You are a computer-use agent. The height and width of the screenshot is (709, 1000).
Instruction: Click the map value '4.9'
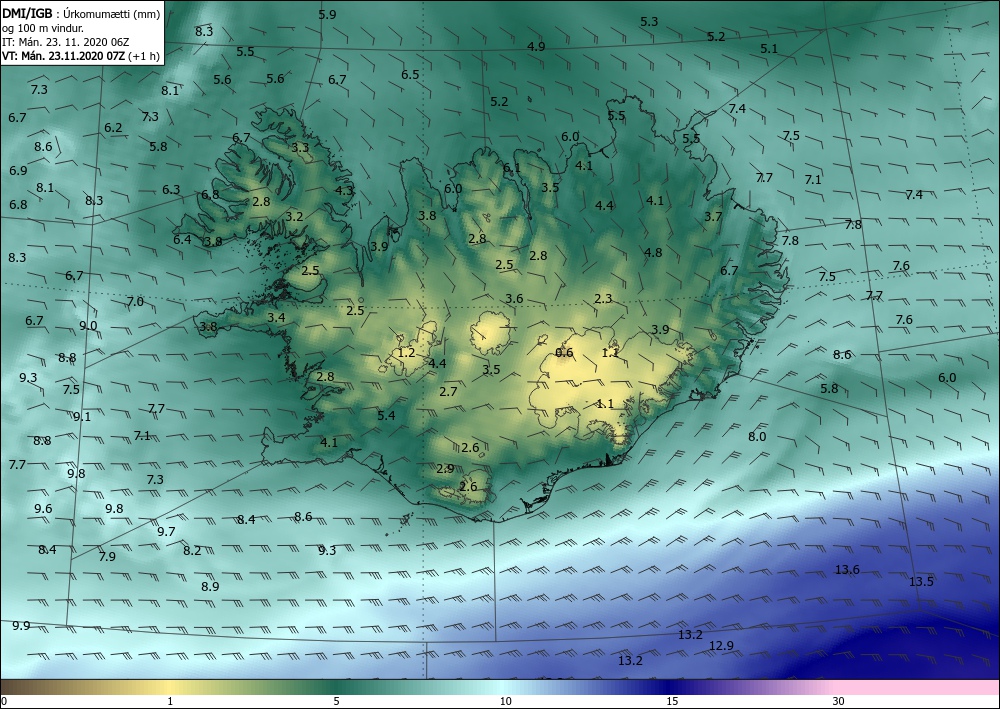pyautogui.click(x=536, y=46)
